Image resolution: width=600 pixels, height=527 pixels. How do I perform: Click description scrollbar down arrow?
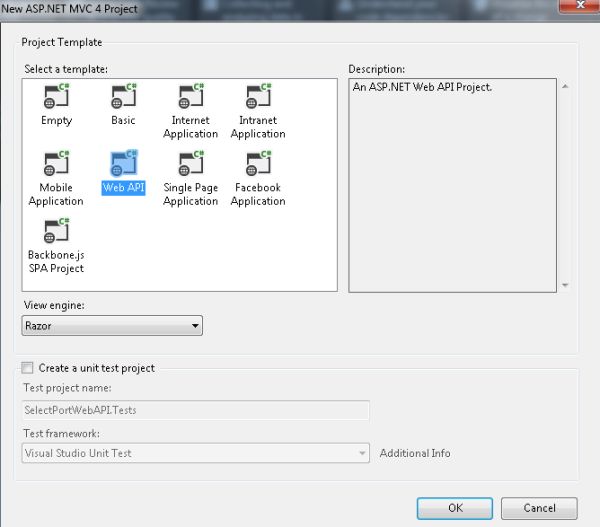pyautogui.click(x=565, y=285)
